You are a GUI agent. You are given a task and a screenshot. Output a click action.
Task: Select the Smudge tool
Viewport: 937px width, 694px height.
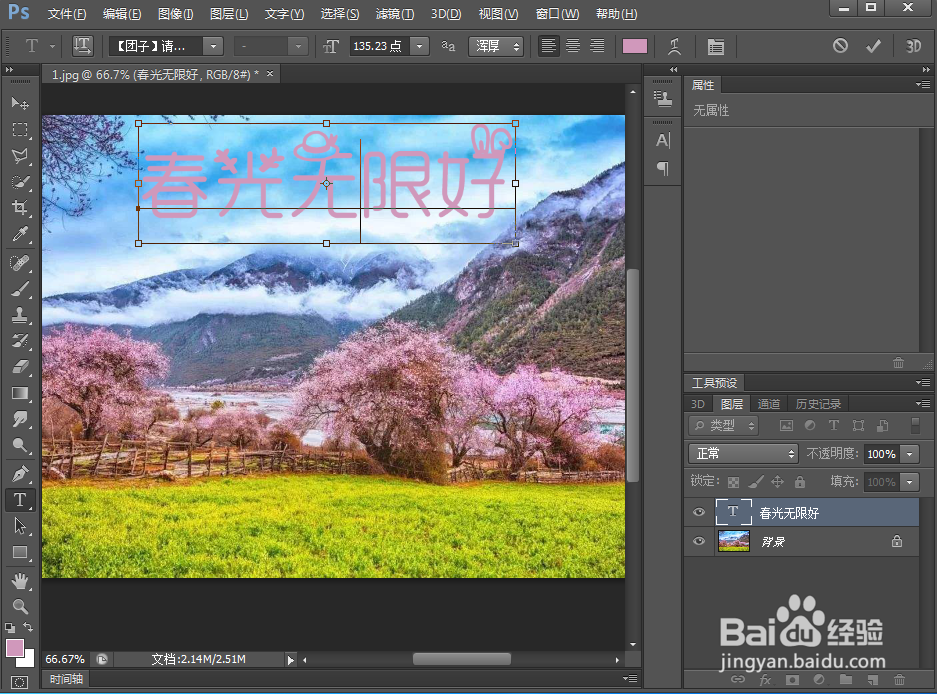tap(20, 419)
